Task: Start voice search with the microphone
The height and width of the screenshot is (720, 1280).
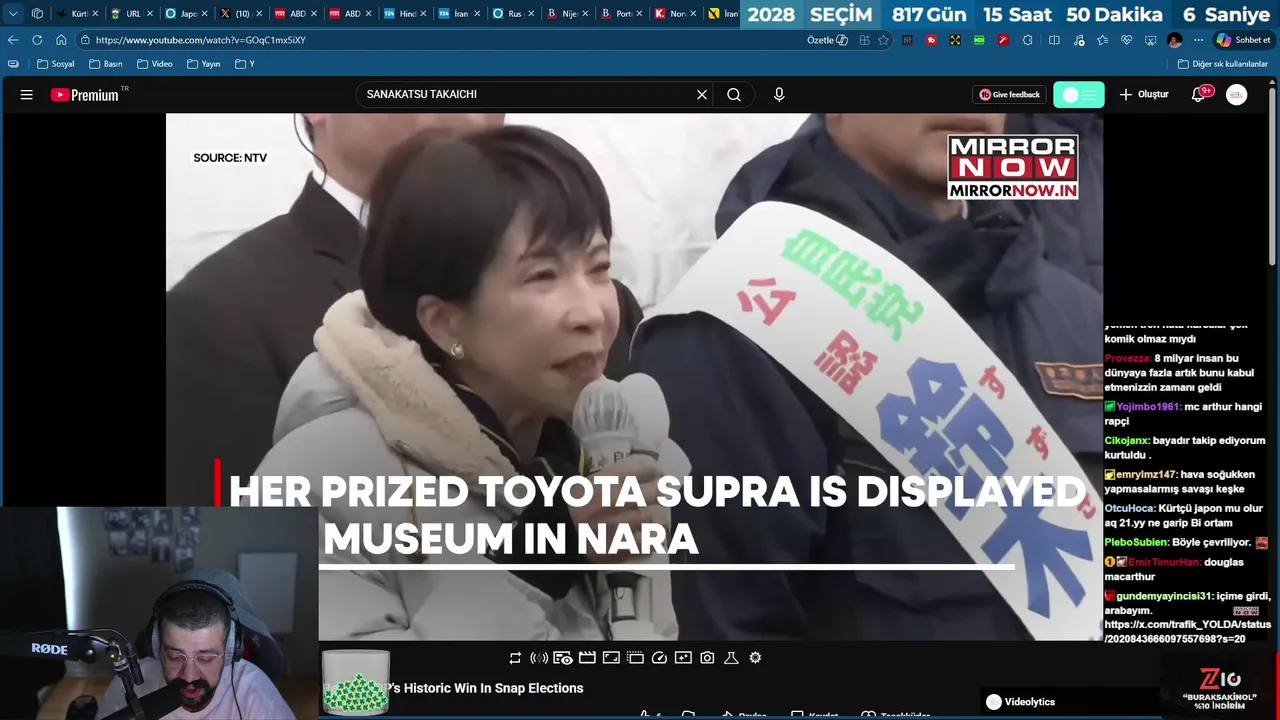Action: [x=779, y=95]
